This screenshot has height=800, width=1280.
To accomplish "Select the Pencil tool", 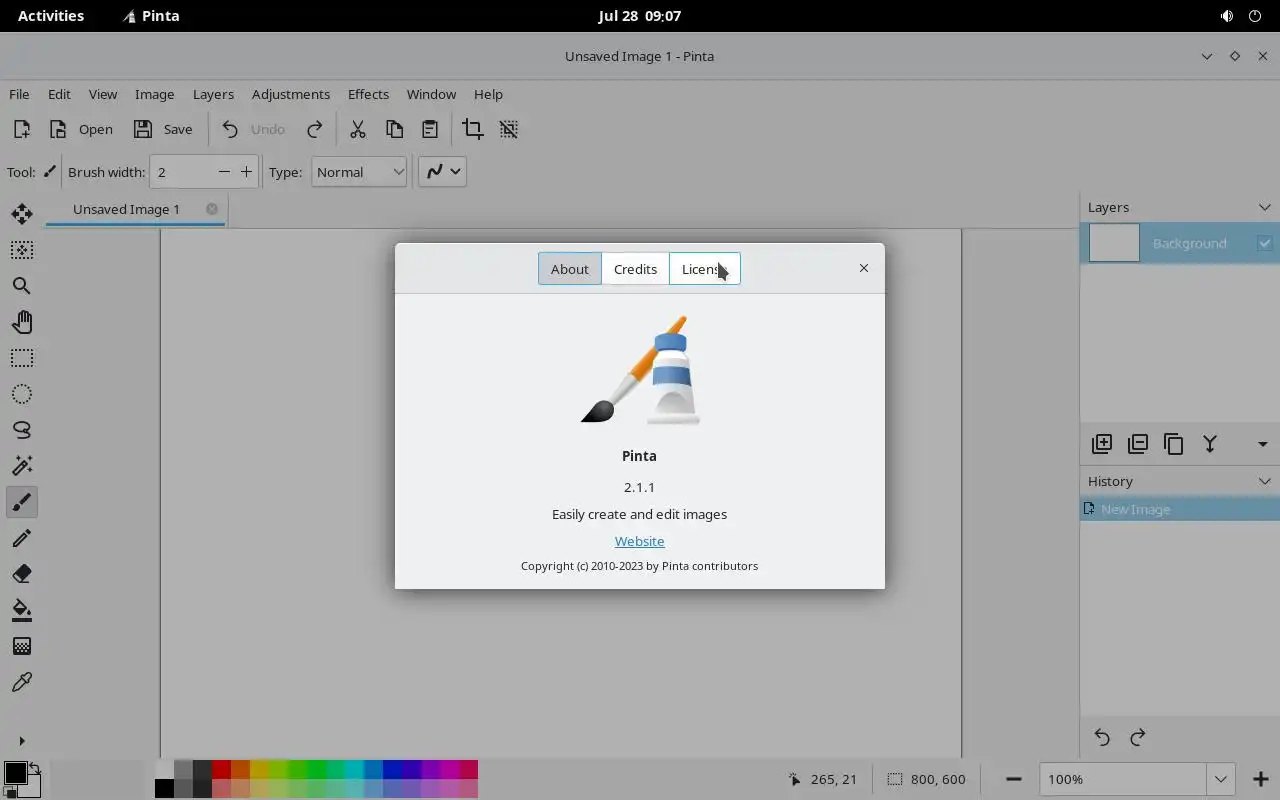I will (x=22, y=538).
